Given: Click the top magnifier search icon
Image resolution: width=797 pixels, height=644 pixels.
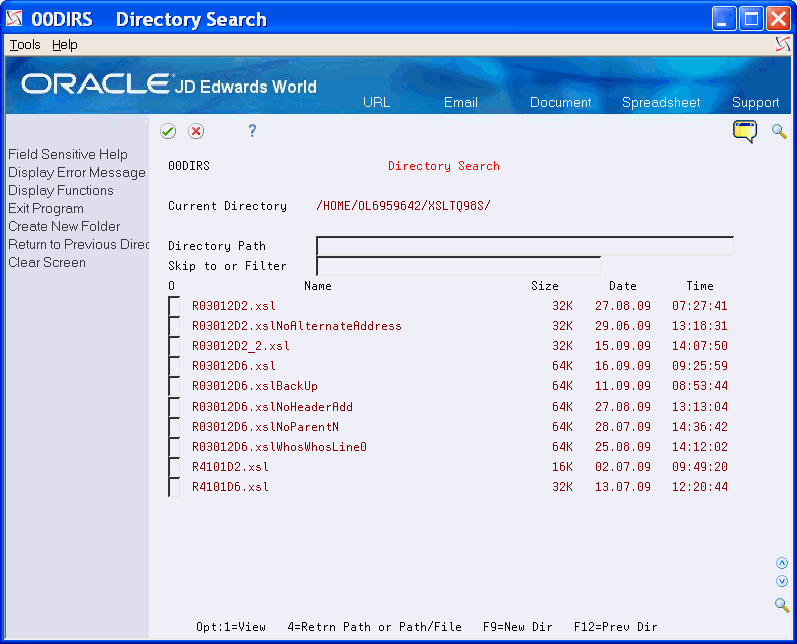Looking at the screenshot, I should pos(779,131).
